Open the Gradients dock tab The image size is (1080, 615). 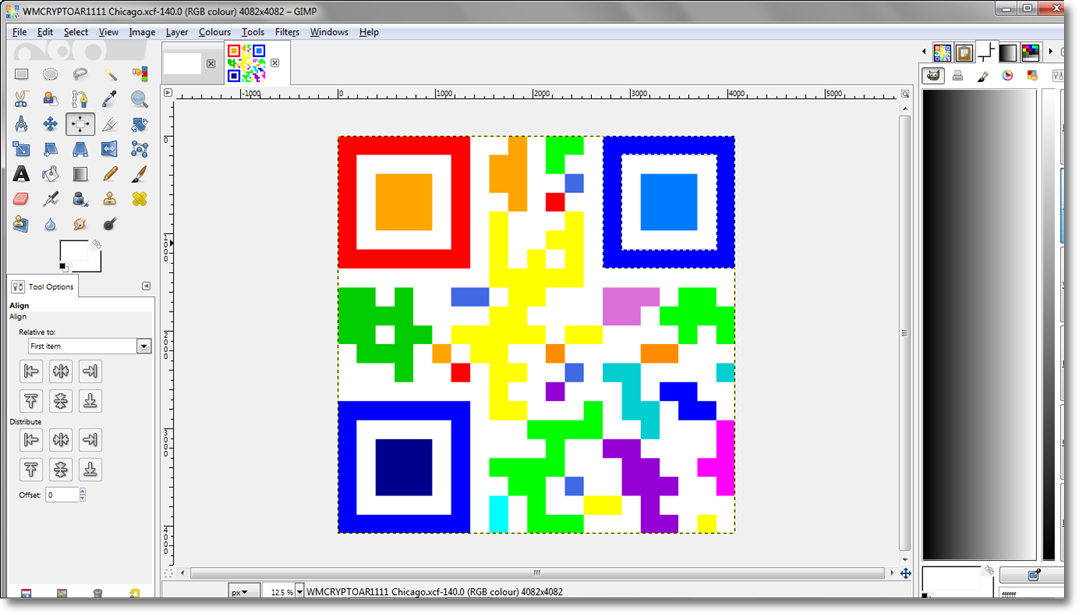click(x=1008, y=52)
